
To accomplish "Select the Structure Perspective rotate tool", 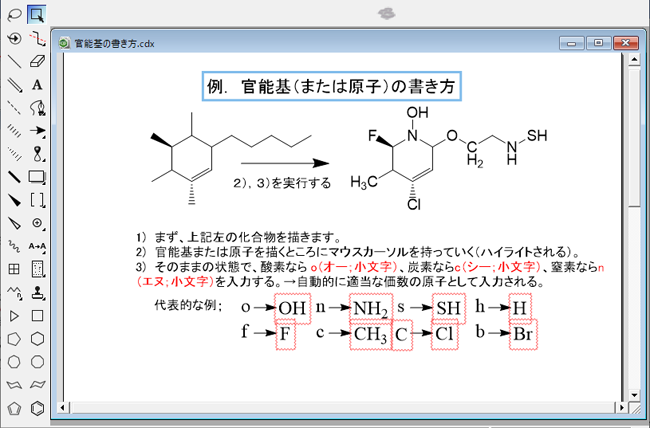I will click(x=14, y=38).
